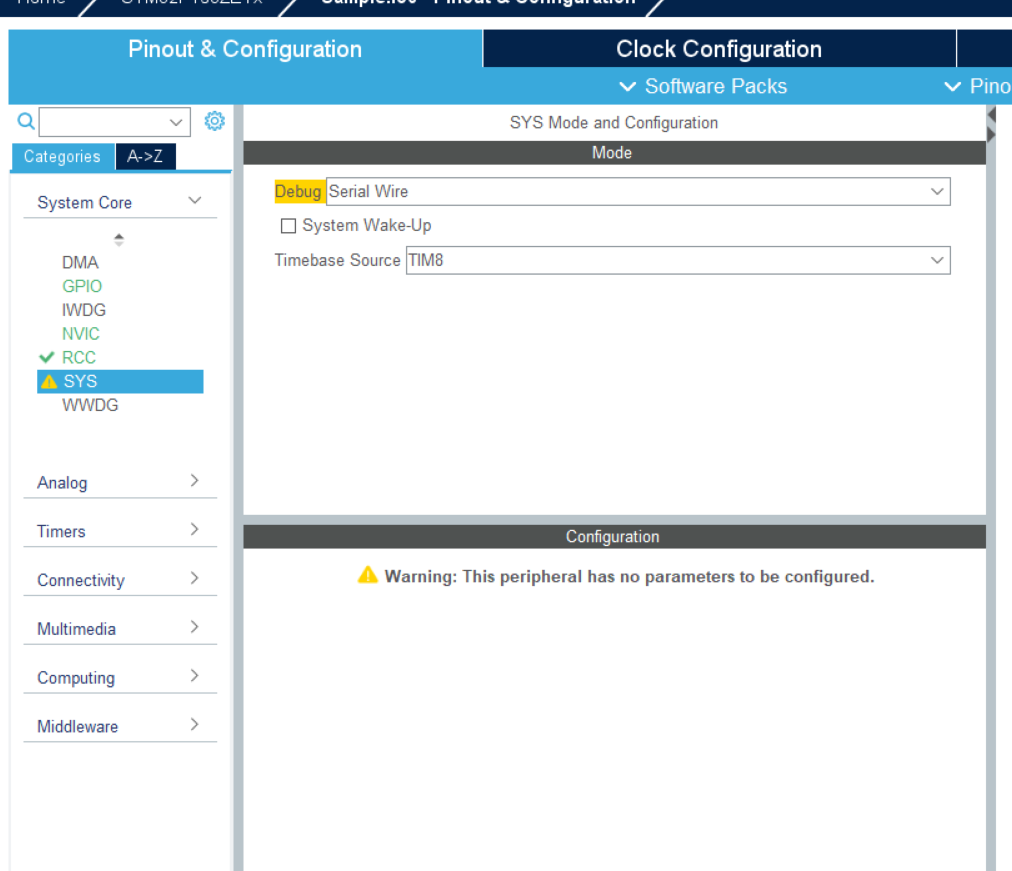Click the SYS Mode and Configuration title
The image size is (1012, 871).
pos(614,123)
